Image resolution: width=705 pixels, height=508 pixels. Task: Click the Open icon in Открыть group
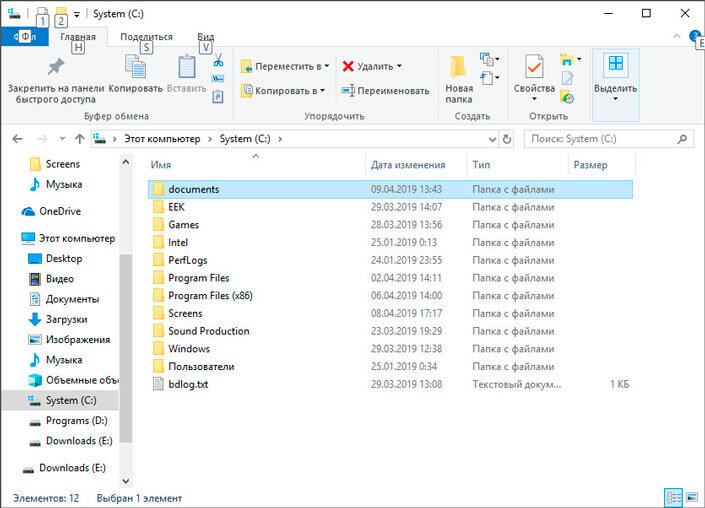click(x=567, y=59)
